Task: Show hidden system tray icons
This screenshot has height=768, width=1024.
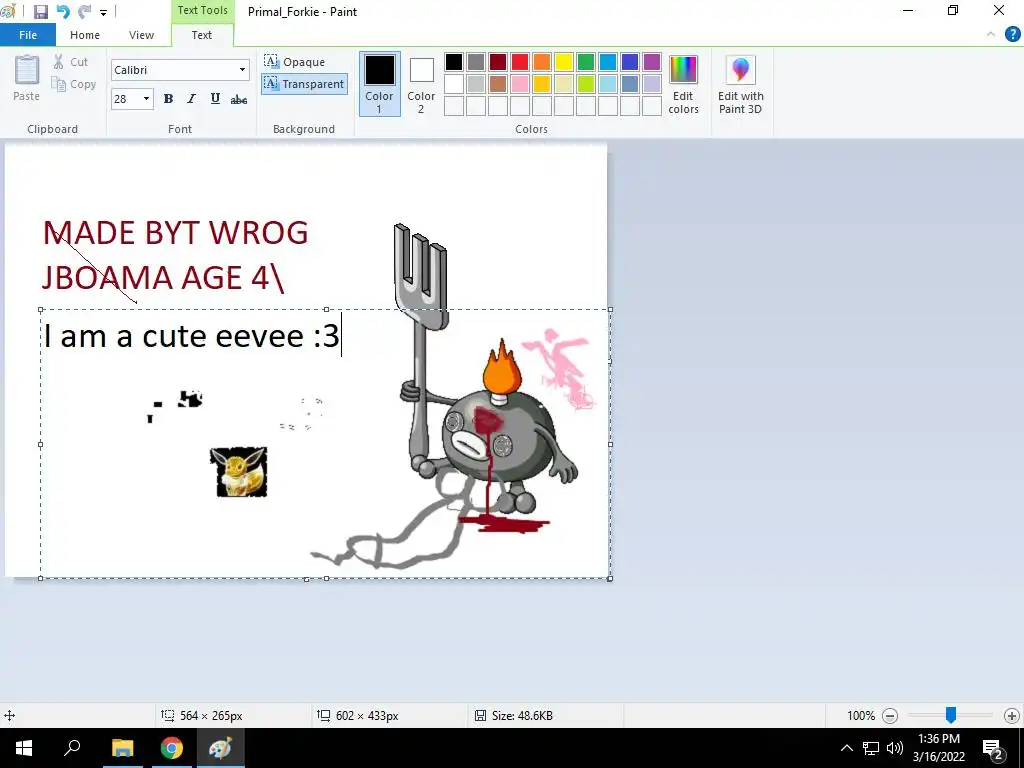Action: click(846, 748)
